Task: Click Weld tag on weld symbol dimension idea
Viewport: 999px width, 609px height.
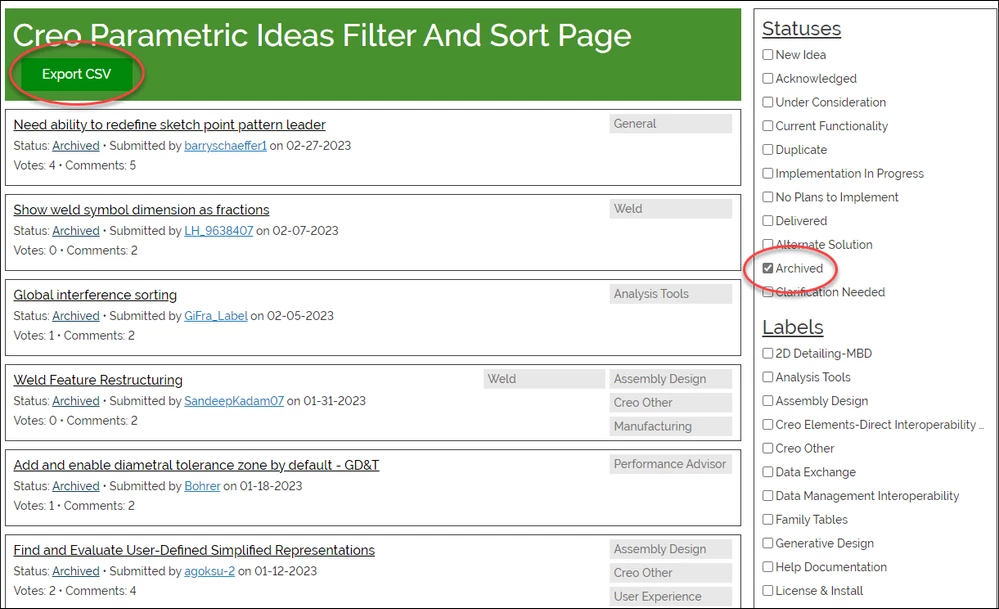Action: (670, 209)
